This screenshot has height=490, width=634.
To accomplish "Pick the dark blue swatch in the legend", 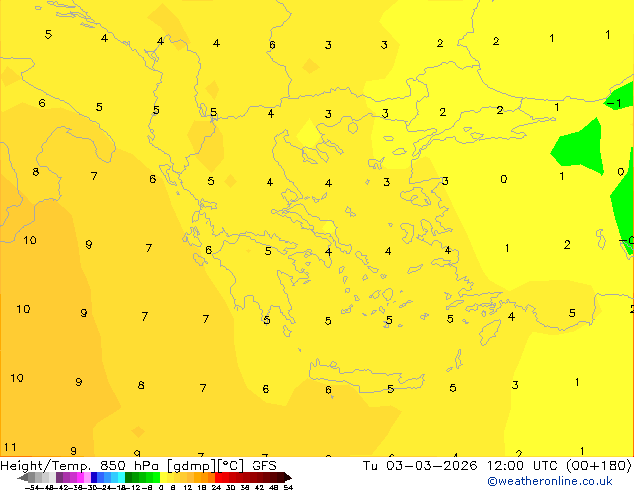I will [x=94, y=477].
